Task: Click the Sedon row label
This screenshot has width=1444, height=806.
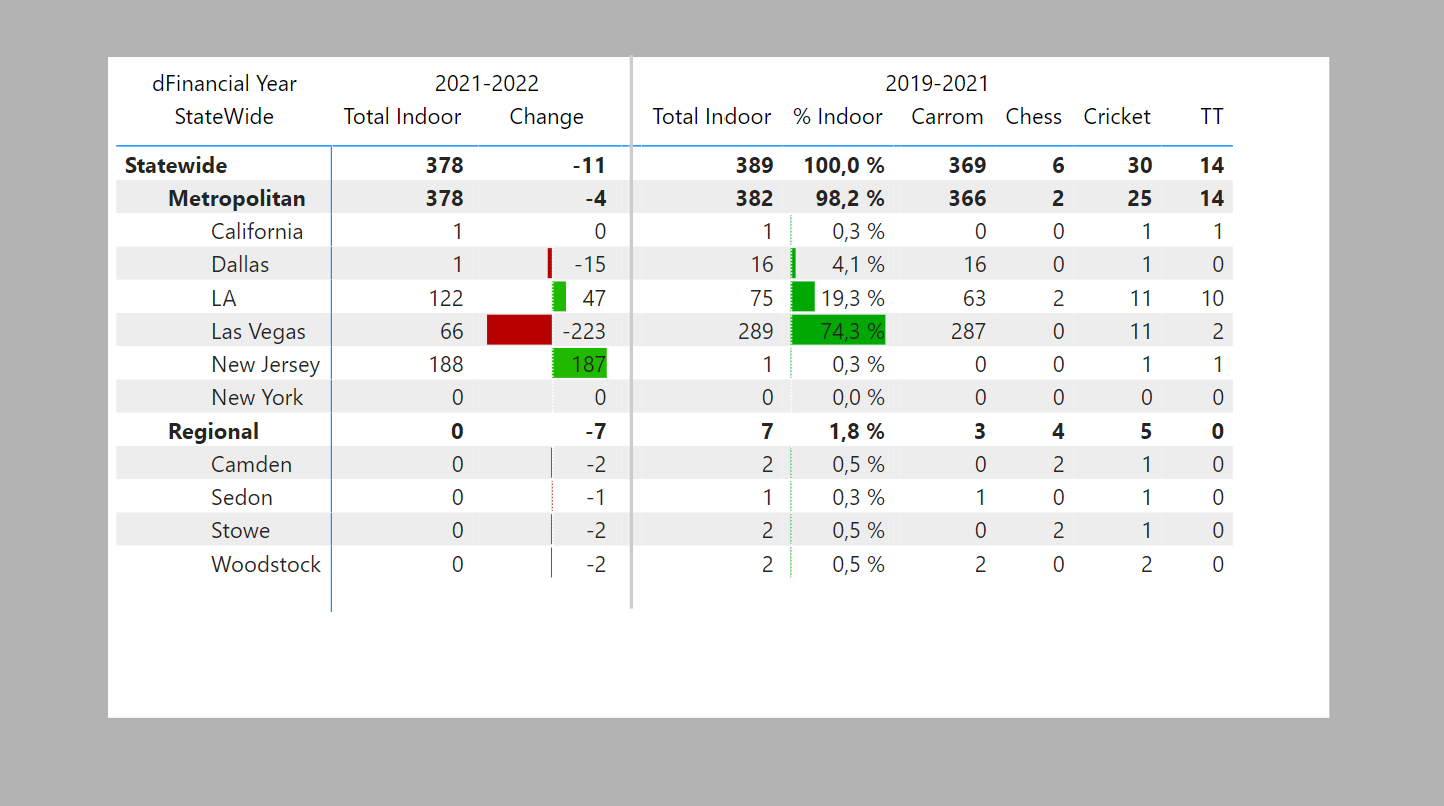Action: (x=242, y=497)
